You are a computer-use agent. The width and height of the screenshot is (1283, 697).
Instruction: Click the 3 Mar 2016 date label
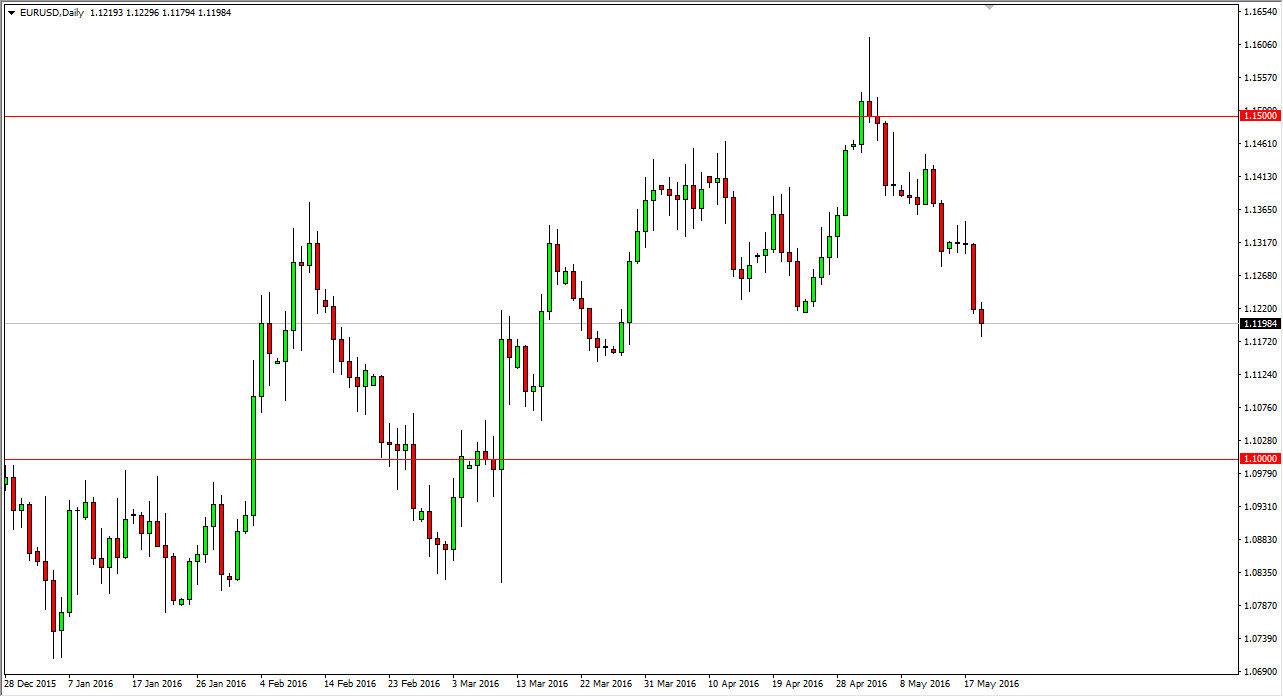pos(477,685)
